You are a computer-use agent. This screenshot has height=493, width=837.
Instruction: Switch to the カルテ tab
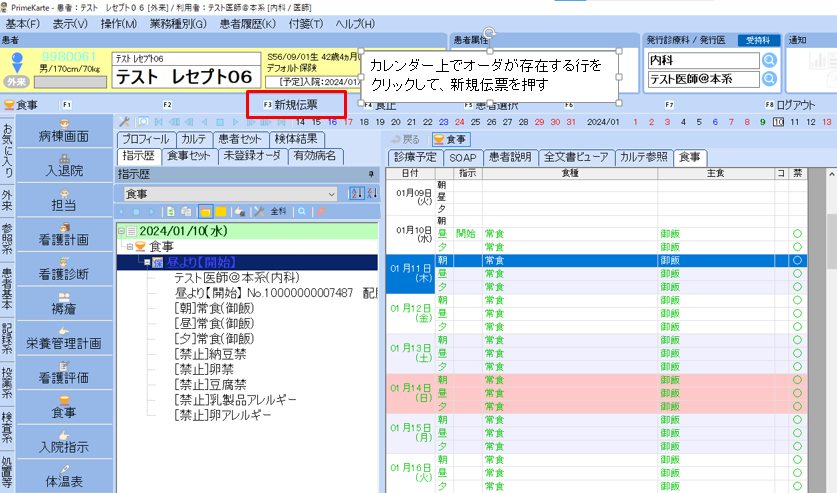tap(194, 139)
